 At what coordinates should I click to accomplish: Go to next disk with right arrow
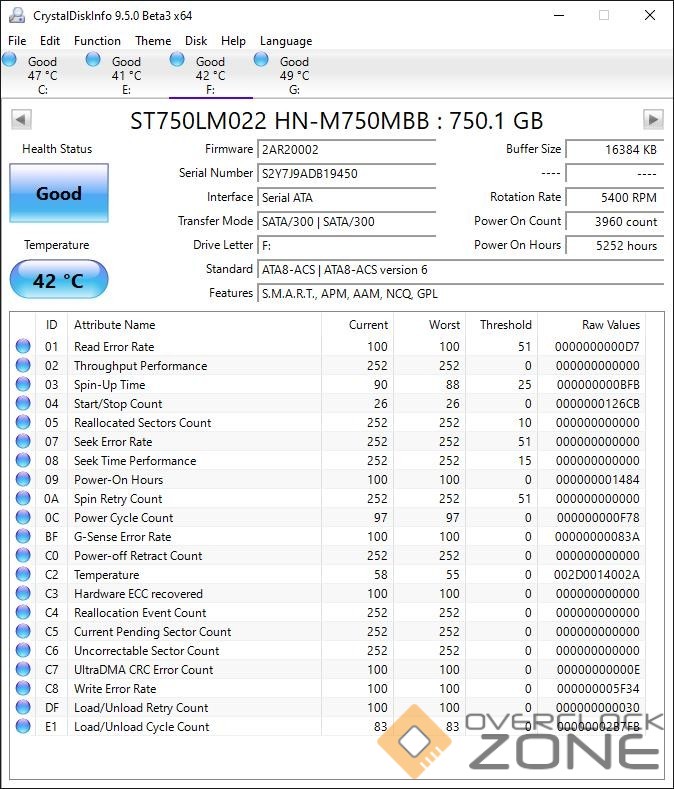click(653, 120)
